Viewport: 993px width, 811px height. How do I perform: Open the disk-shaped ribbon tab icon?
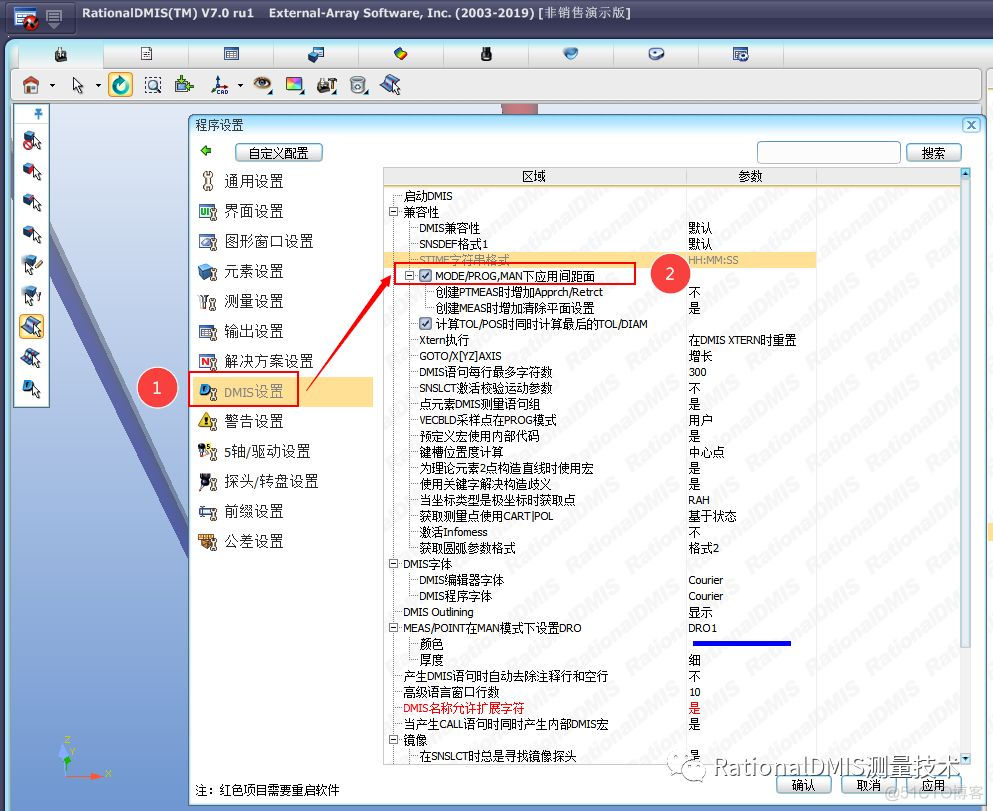point(656,54)
